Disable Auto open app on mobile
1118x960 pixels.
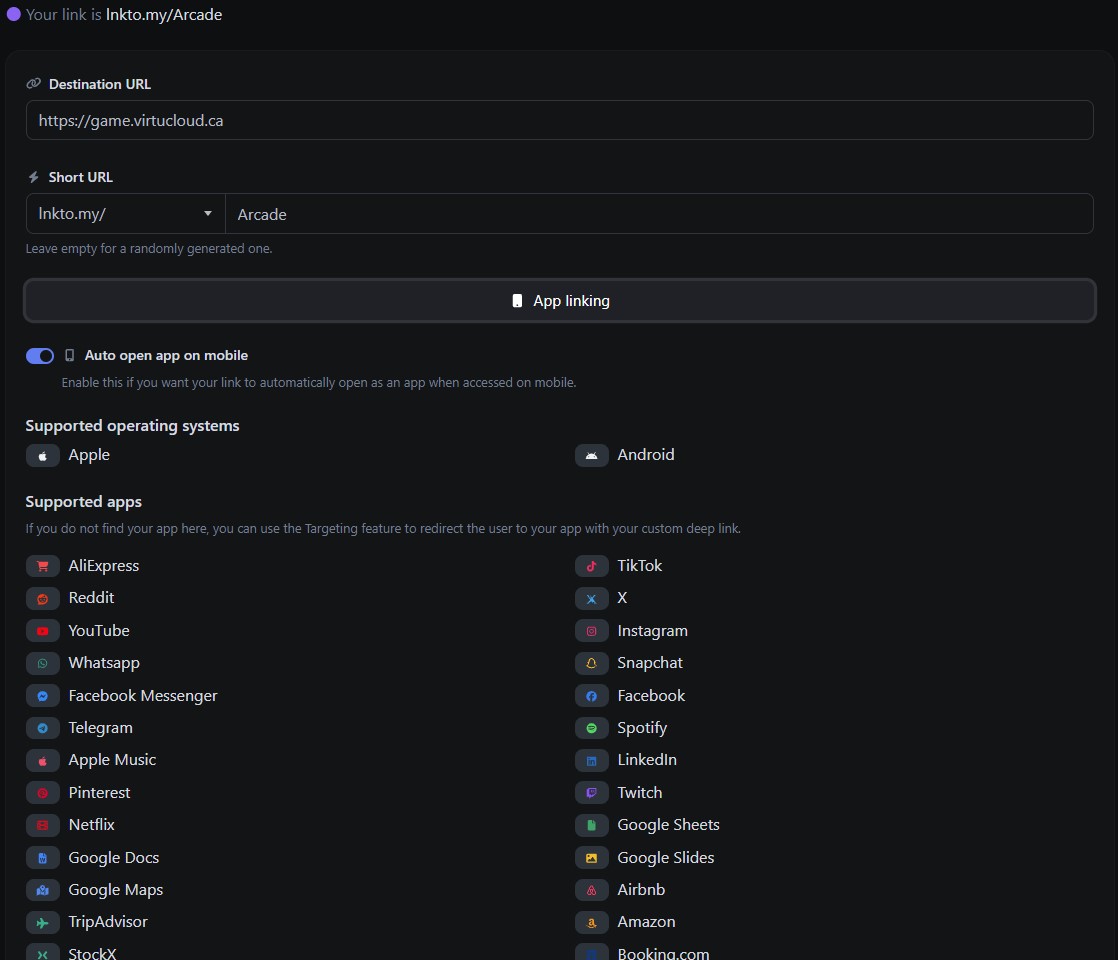click(39, 356)
